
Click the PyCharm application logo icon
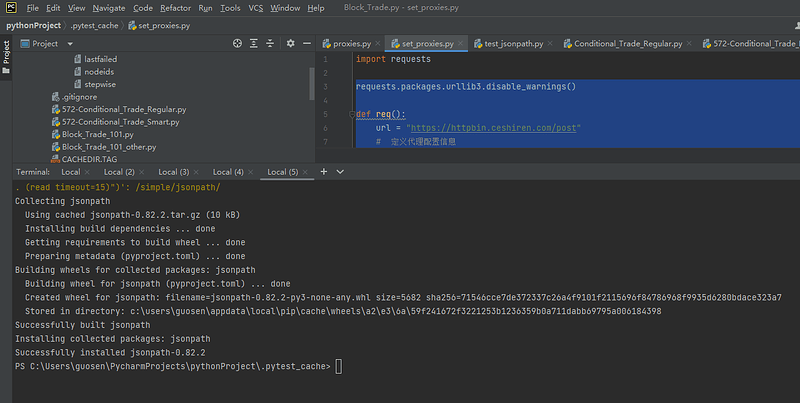point(11,7)
